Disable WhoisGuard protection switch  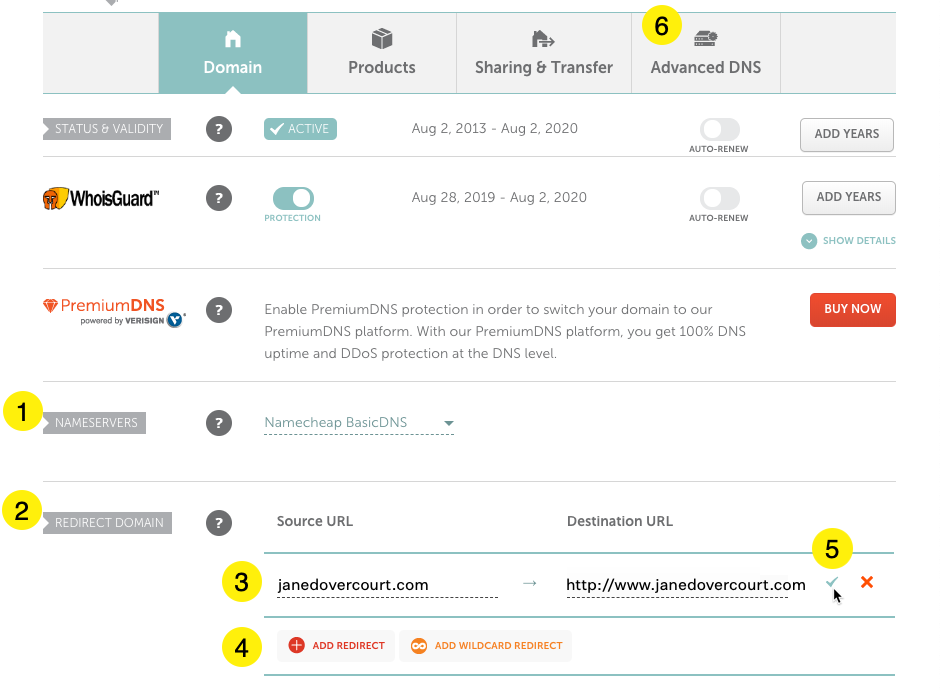[293, 198]
